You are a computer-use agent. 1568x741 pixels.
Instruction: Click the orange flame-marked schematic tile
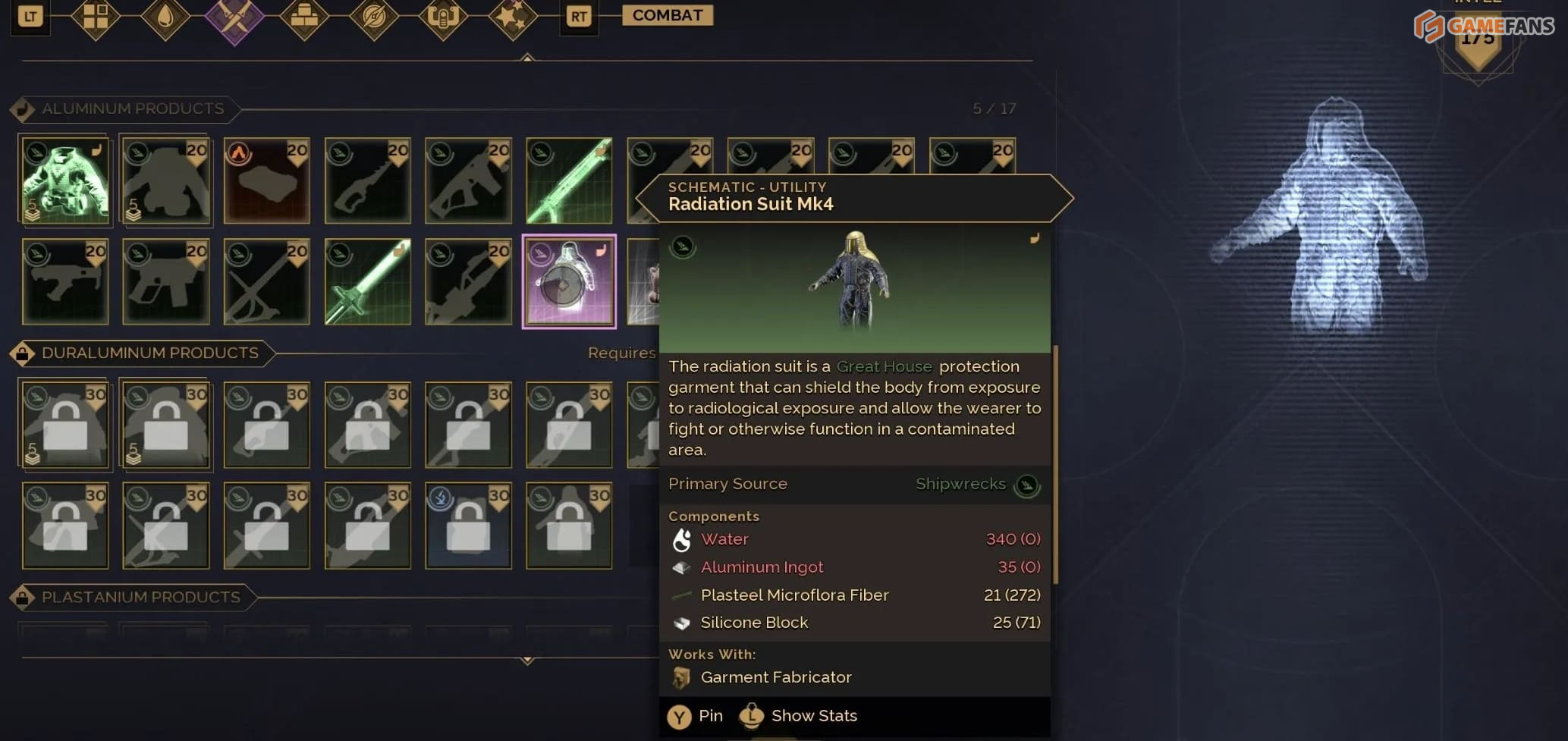[x=267, y=181]
